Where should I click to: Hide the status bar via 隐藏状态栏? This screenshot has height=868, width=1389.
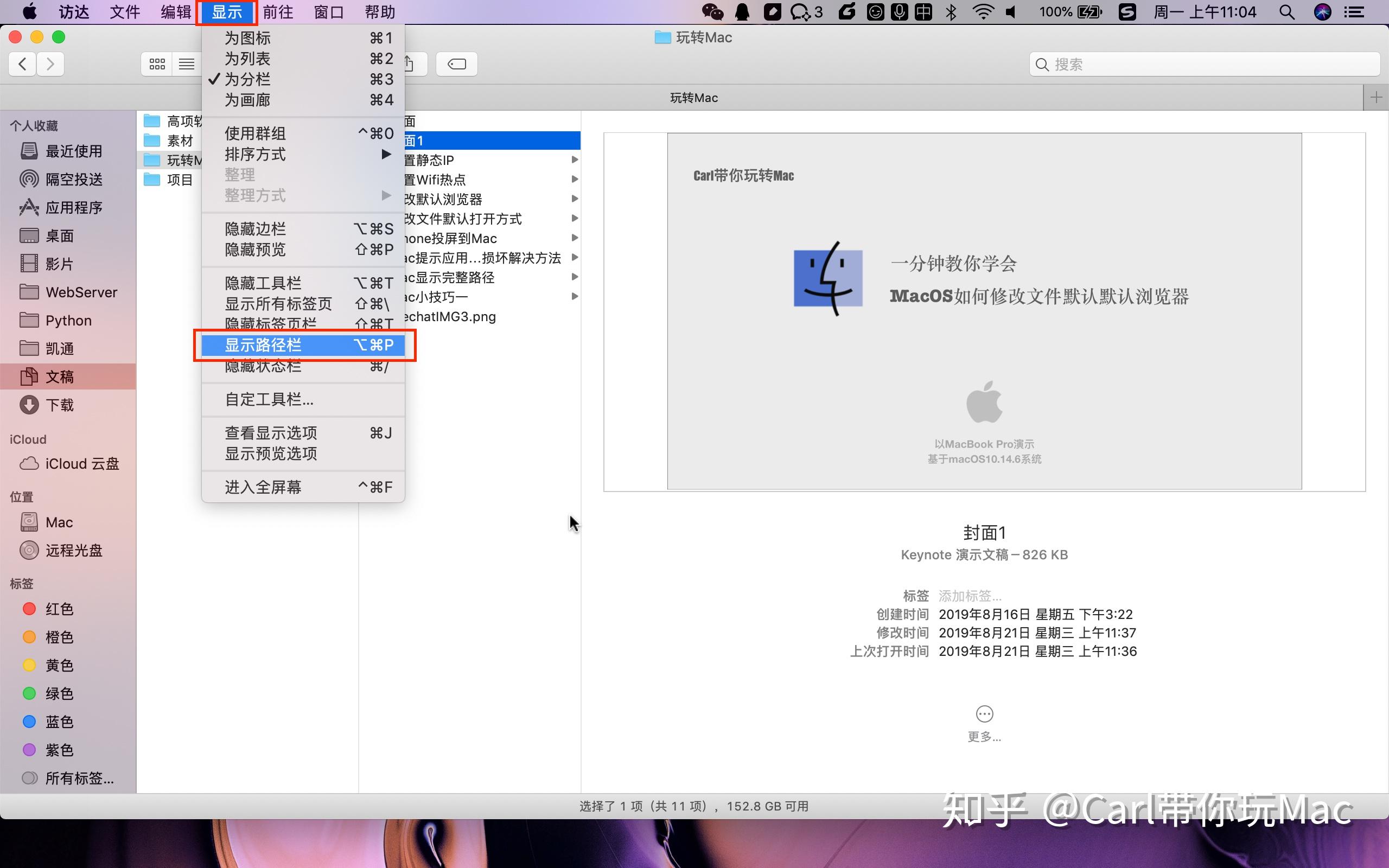point(264,366)
